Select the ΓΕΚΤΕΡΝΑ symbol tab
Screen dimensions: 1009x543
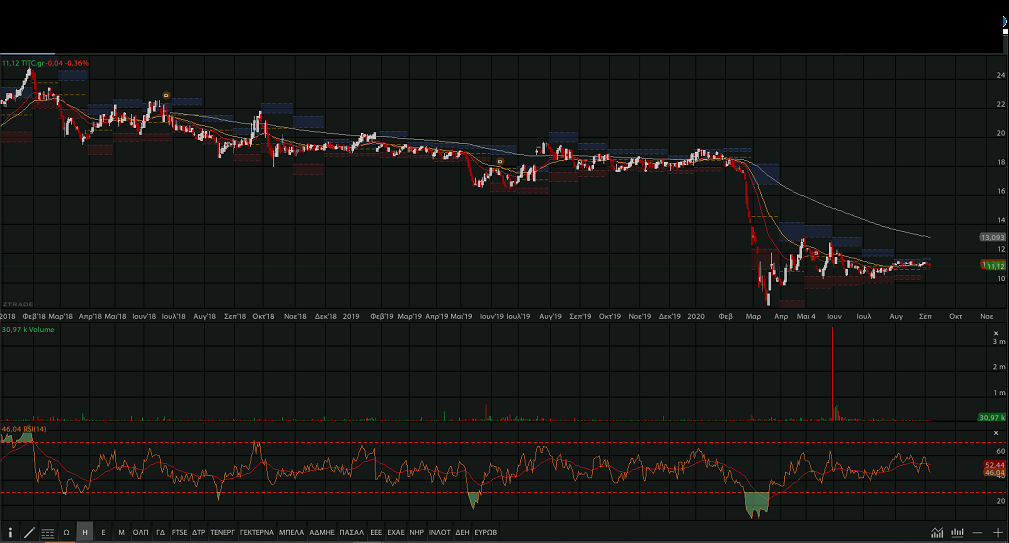tap(256, 532)
